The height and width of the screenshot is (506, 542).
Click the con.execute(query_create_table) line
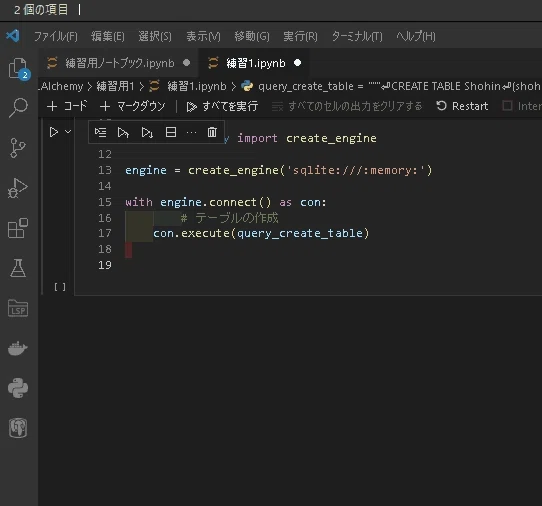(261, 233)
